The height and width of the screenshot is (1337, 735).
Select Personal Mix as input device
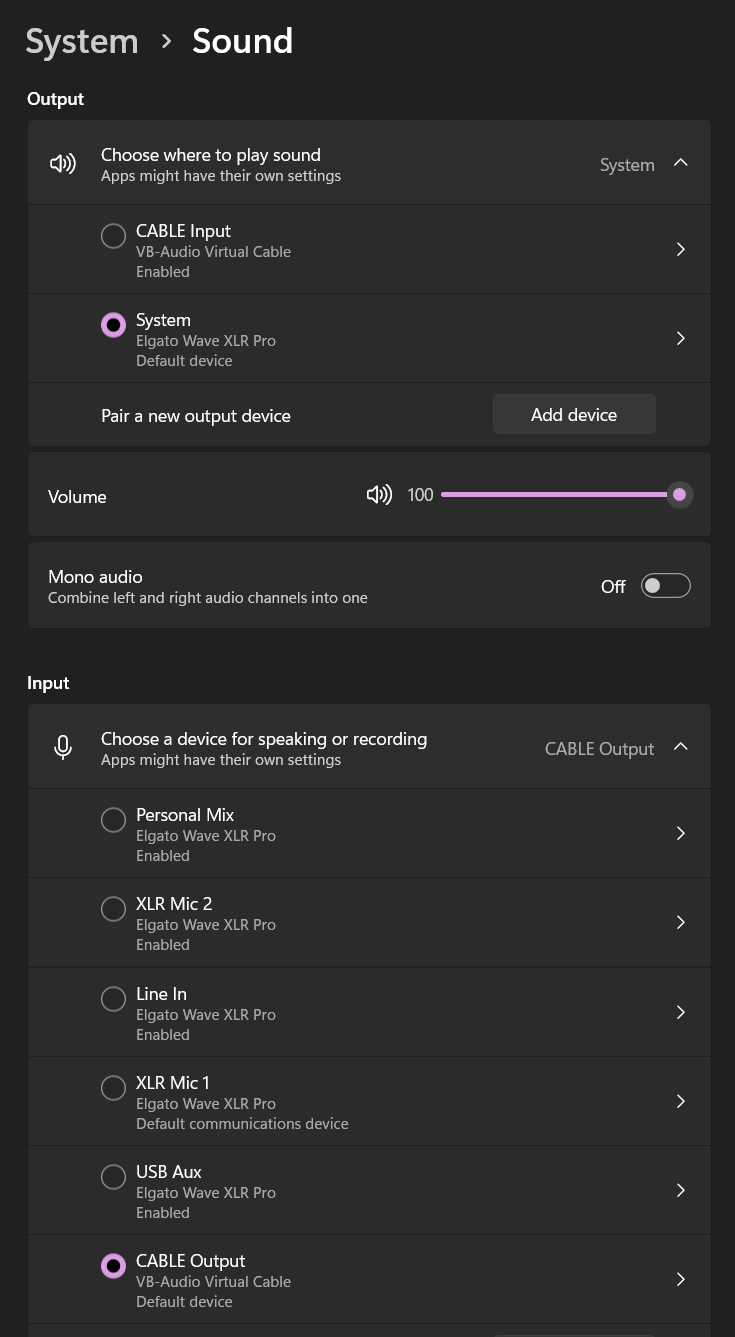(114, 820)
